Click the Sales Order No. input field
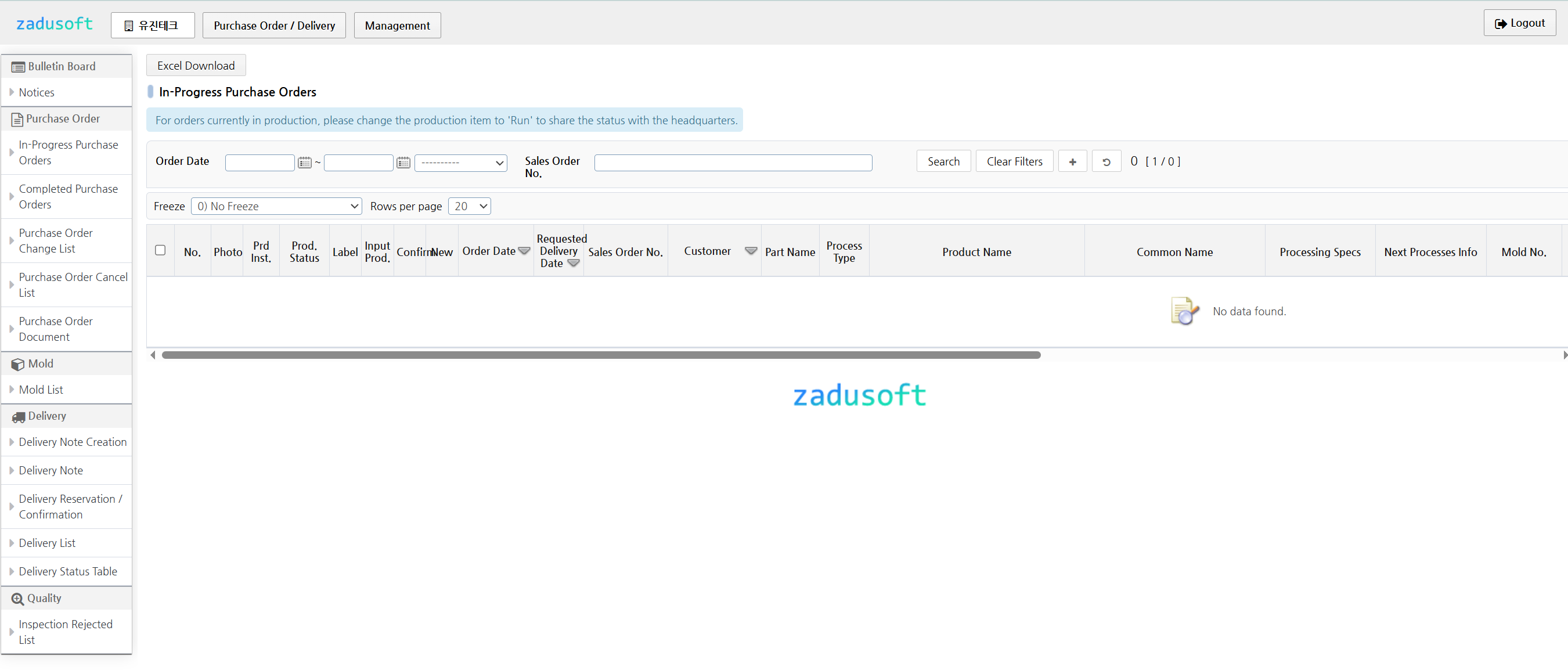Screen dimensions: 1568x670 click(733, 163)
